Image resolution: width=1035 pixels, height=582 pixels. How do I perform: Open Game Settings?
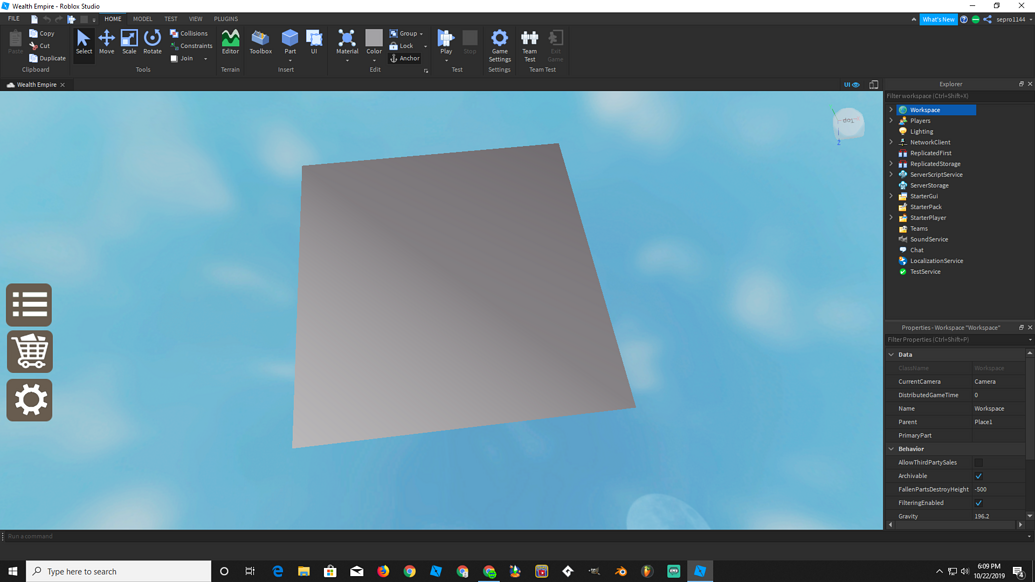pos(500,46)
